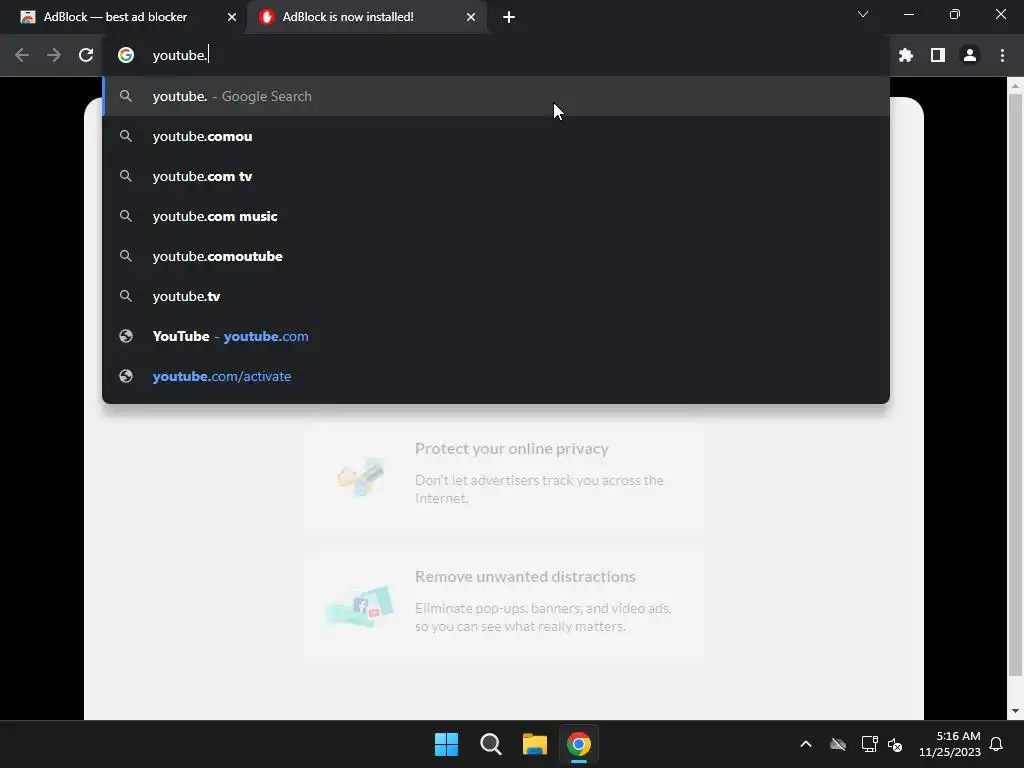
Task: Close the 'AdBlock is now installed!' tab
Action: 471,17
